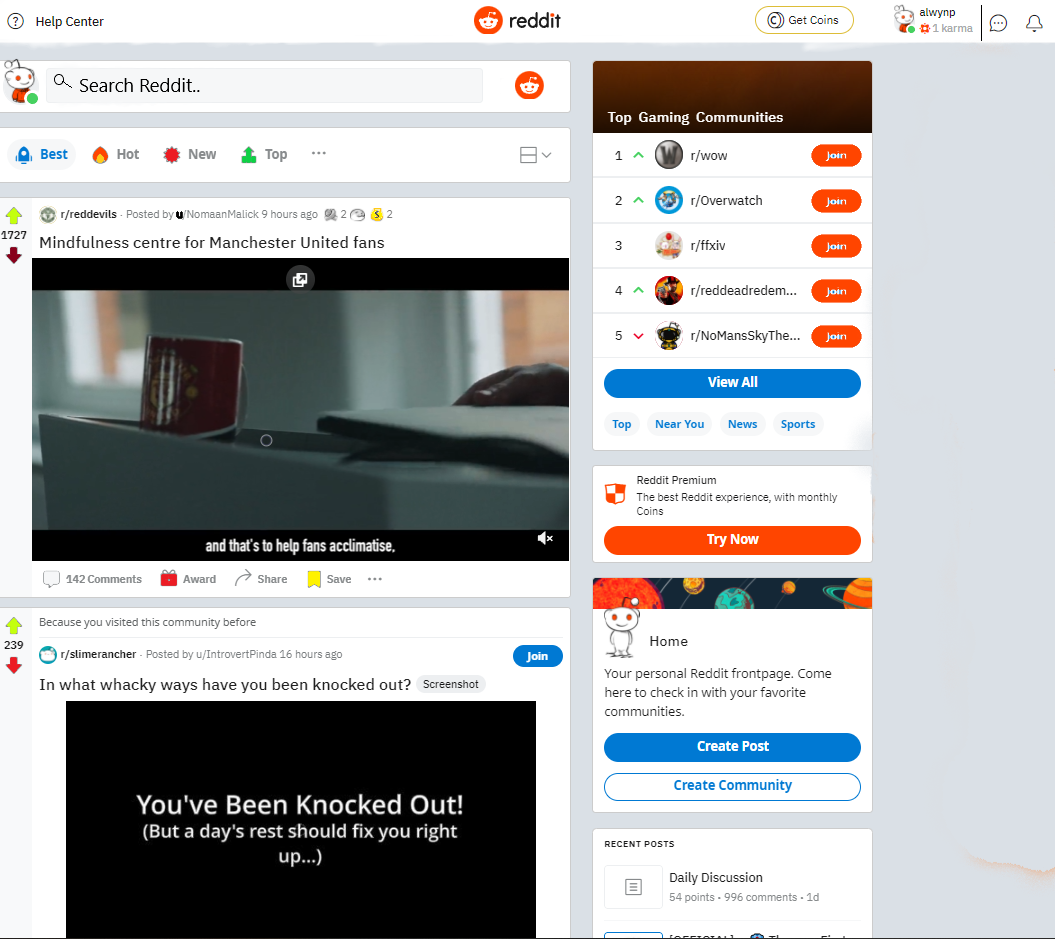Join the r/Overwatch community
The image size is (1055, 939).
(836, 201)
